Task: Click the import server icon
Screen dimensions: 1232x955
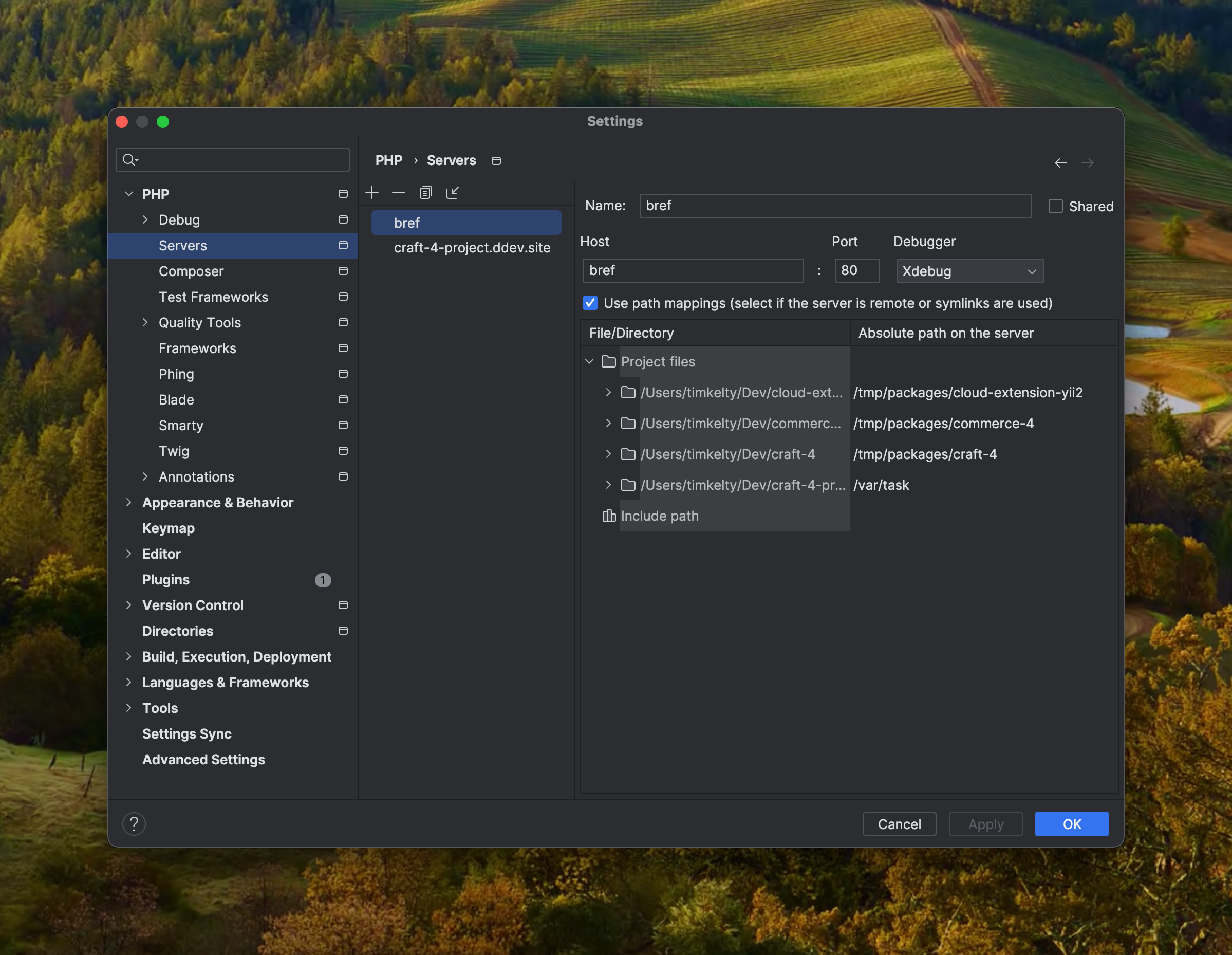Action: (x=453, y=192)
